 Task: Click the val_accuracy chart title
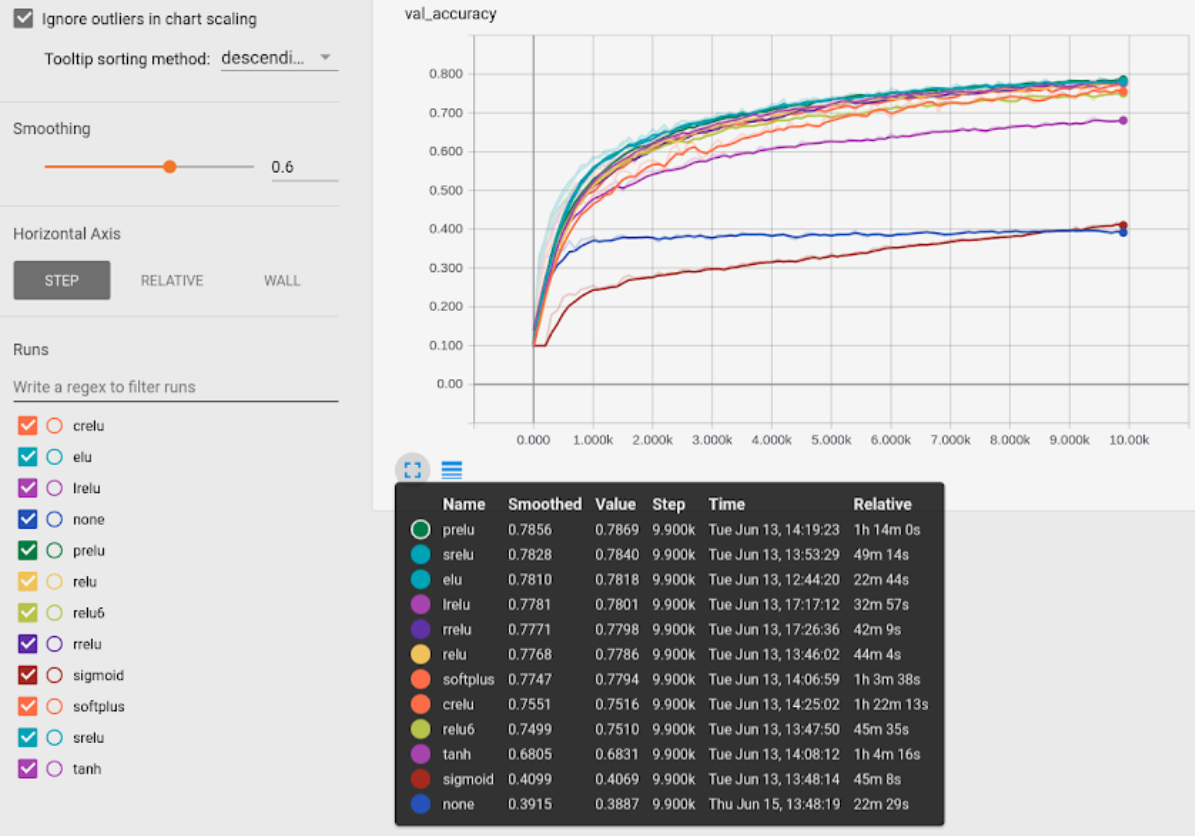pos(450,14)
